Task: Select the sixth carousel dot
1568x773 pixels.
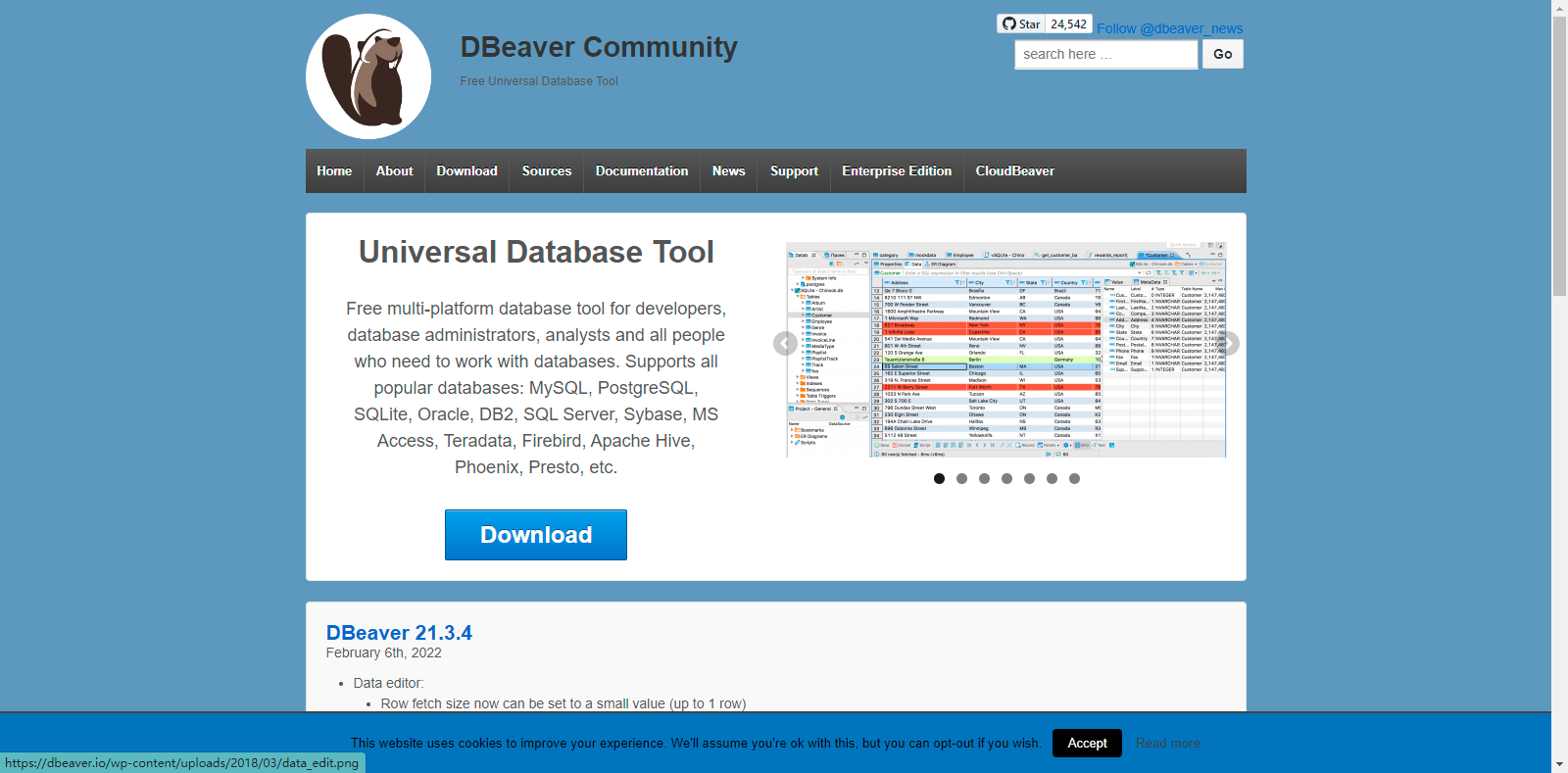Action: point(1052,478)
